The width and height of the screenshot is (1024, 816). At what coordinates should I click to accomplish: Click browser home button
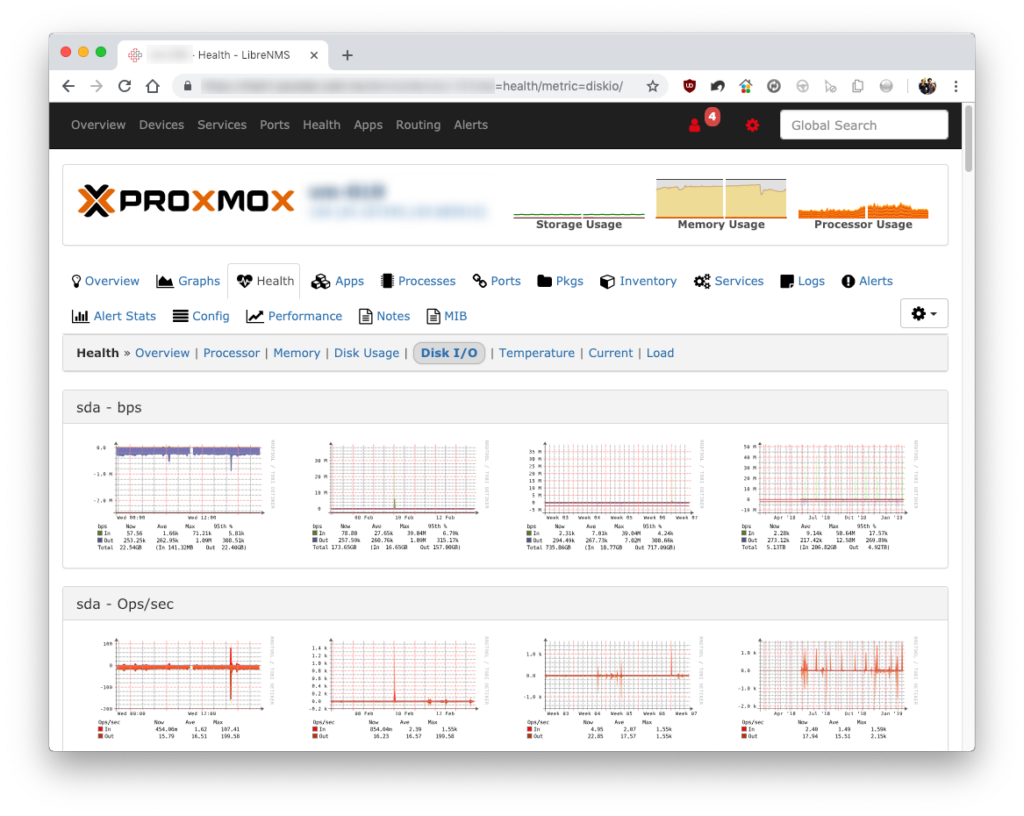[x=153, y=86]
